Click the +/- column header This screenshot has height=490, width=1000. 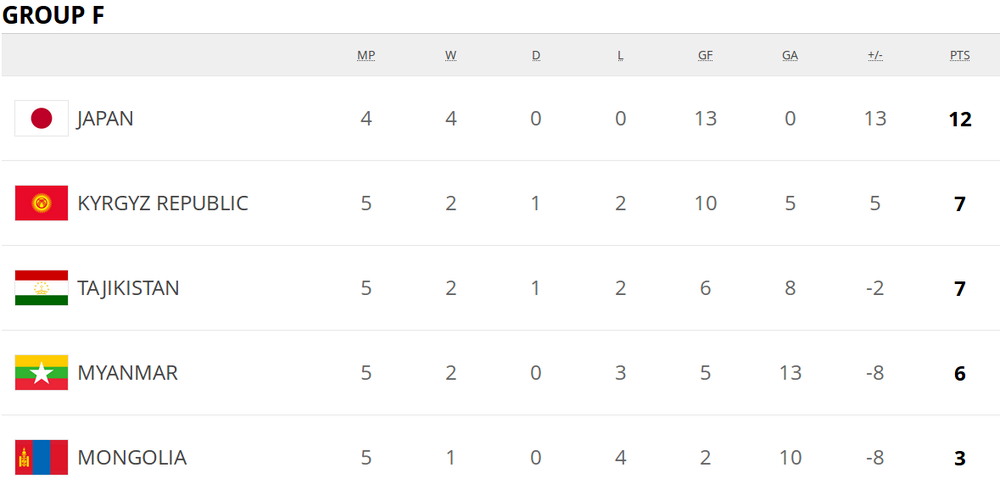pos(875,56)
